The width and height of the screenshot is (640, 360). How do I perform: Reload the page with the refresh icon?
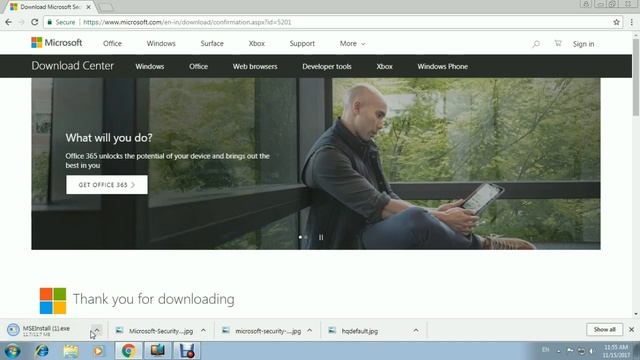(x=35, y=22)
